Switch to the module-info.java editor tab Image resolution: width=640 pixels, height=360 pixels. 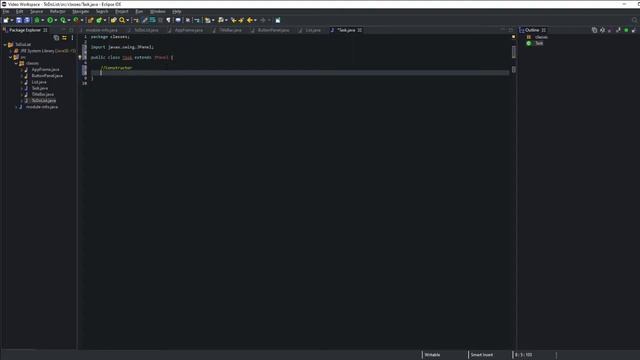[x=101, y=30]
